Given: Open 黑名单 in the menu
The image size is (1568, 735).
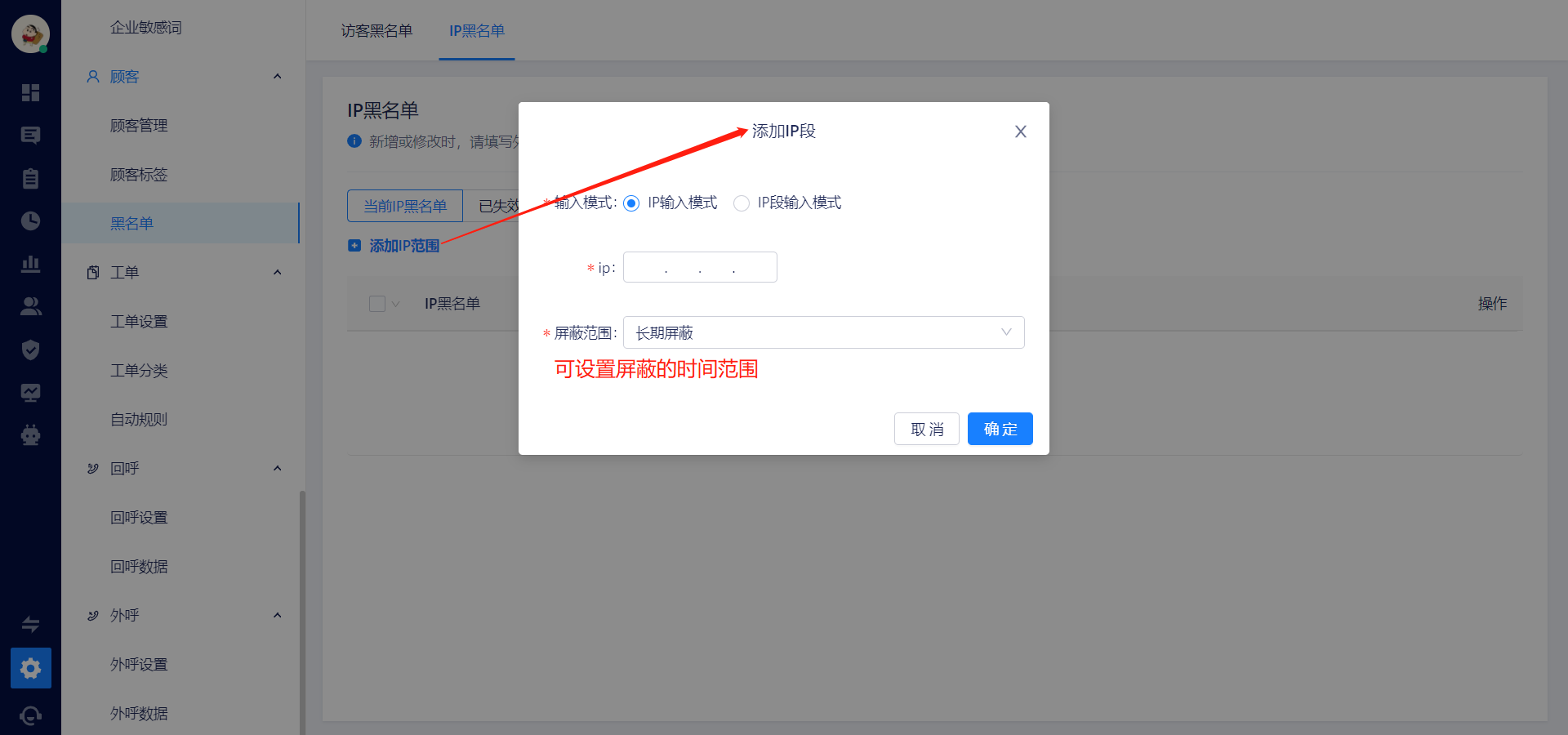Looking at the screenshot, I should [x=180, y=223].
